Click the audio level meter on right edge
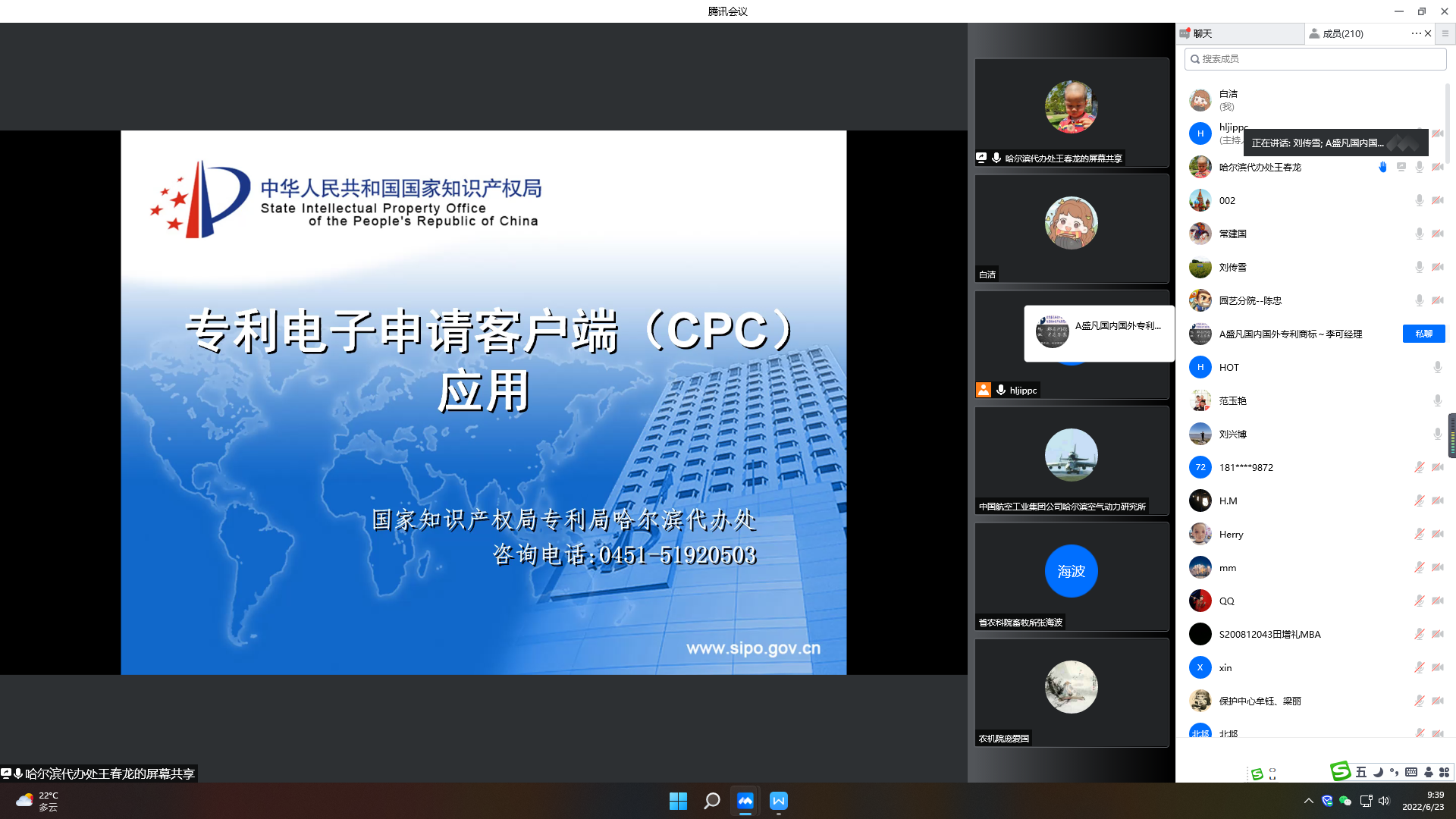 [x=1452, y=436]
